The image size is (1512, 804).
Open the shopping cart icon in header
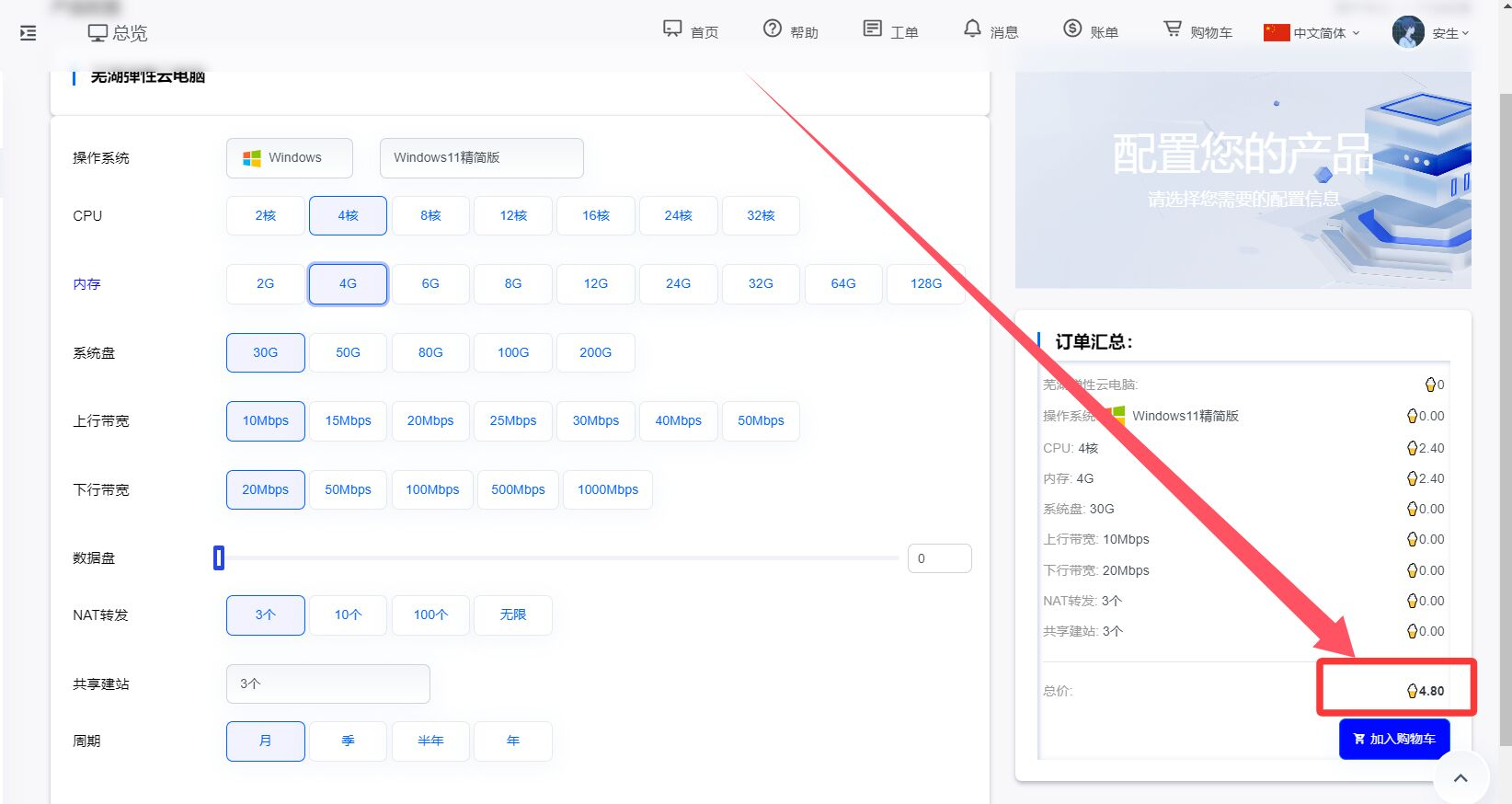click(x=1173, y=29)
